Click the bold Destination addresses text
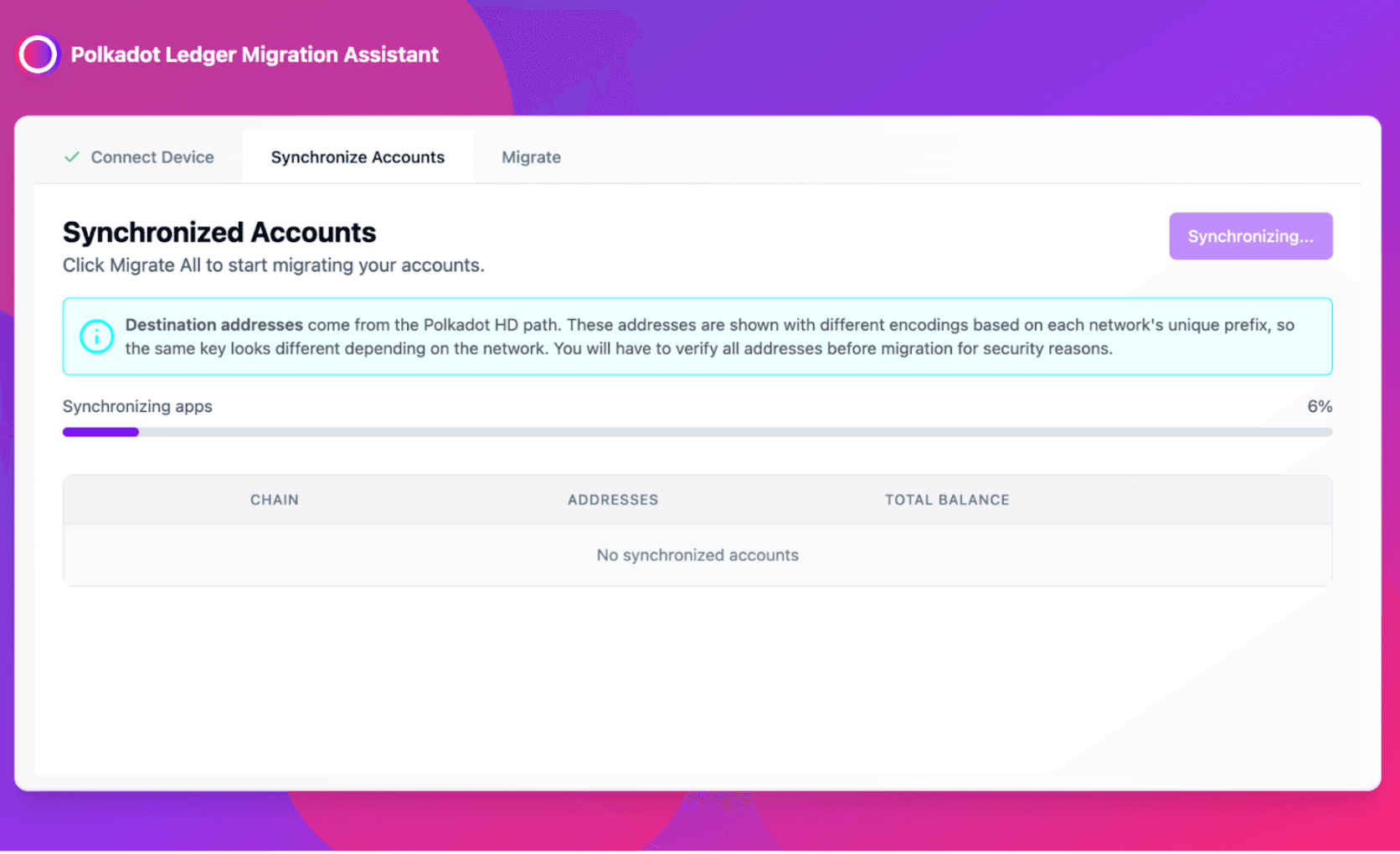Screen dimensions: 1400x854 pos(214,325)
